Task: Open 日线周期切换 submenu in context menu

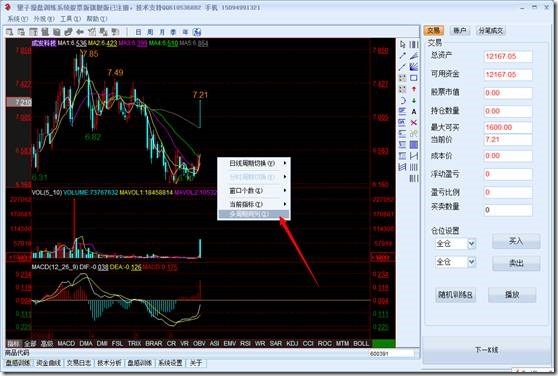Action: pos(254,163)
